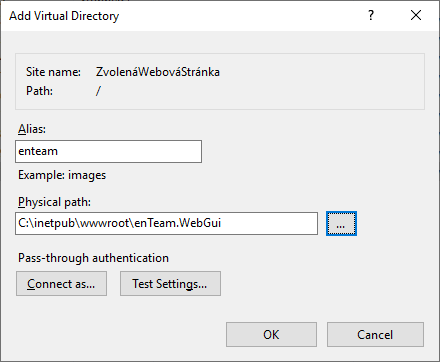Confirm the virtual directory with OK
This screenshot has width=440, height=362.
[x=271, y=334]
